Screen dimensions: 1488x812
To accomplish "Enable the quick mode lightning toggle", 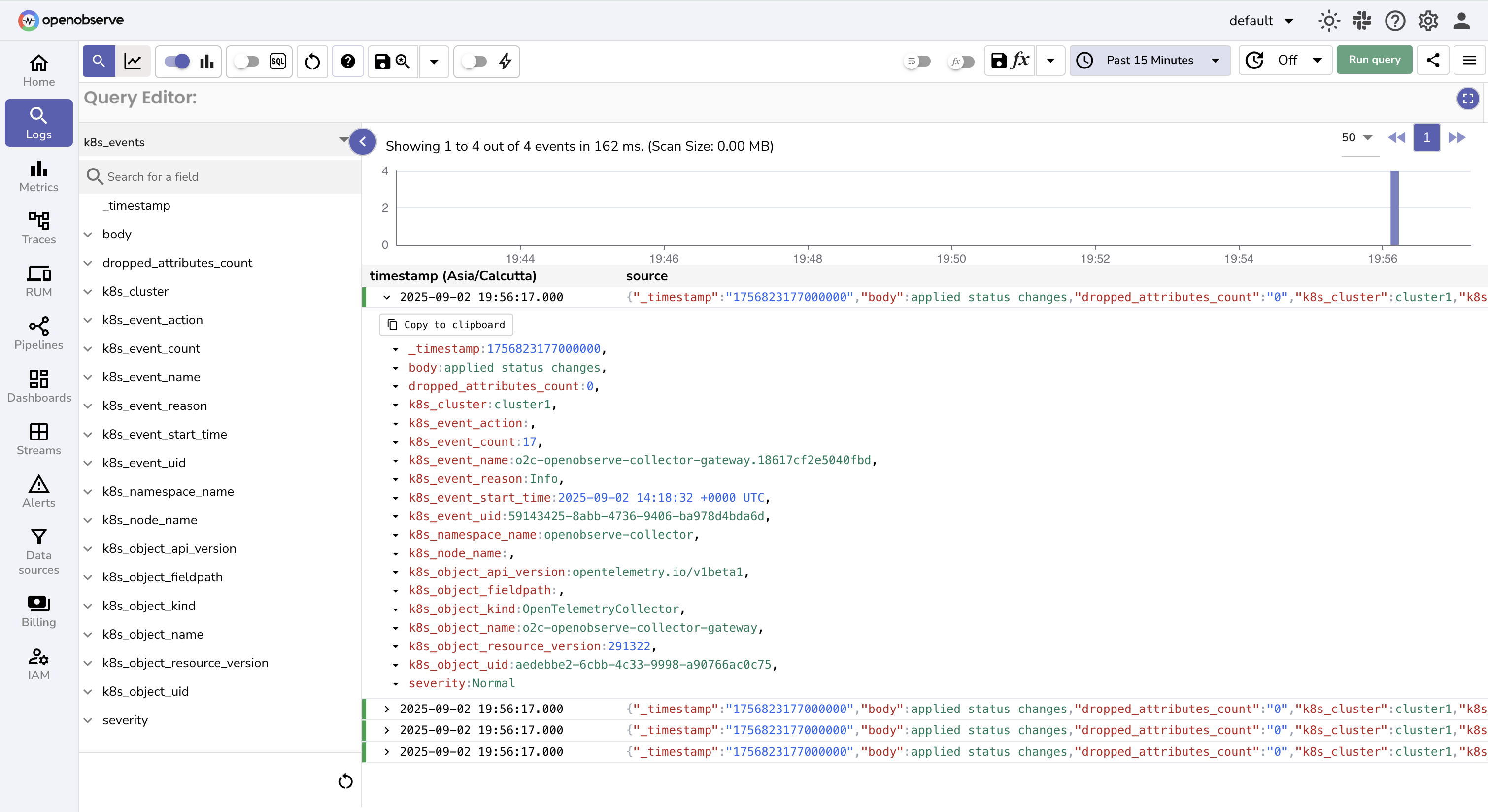I will pos(474,61).
